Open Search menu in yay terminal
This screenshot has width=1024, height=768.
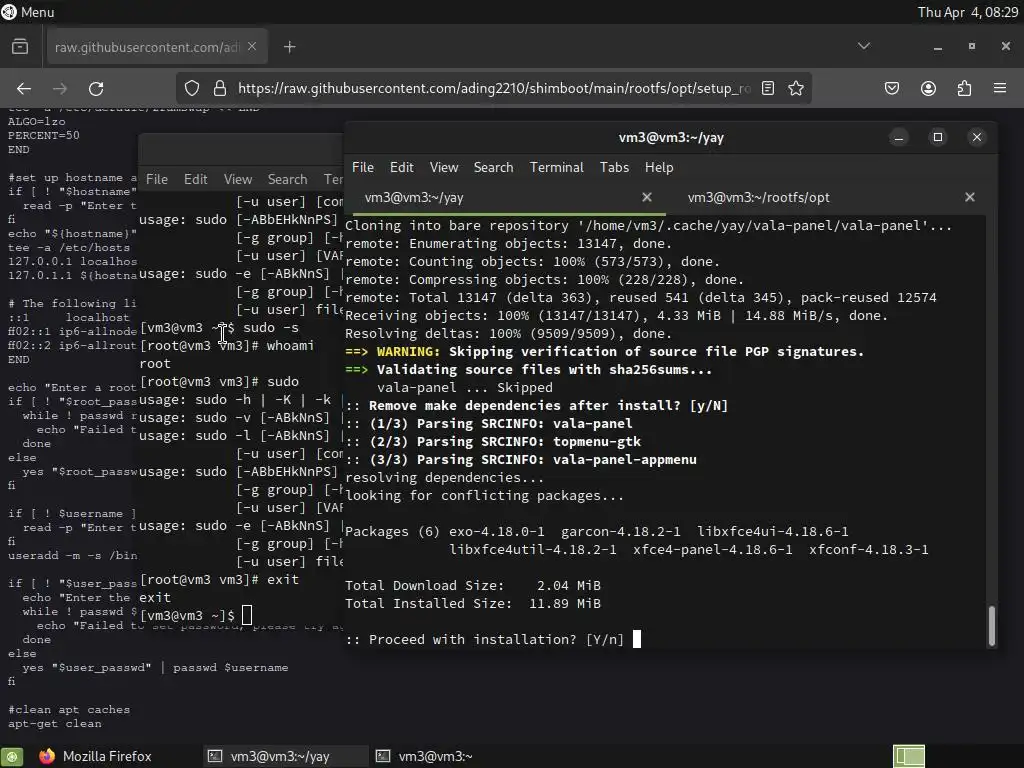click(493, 167)
